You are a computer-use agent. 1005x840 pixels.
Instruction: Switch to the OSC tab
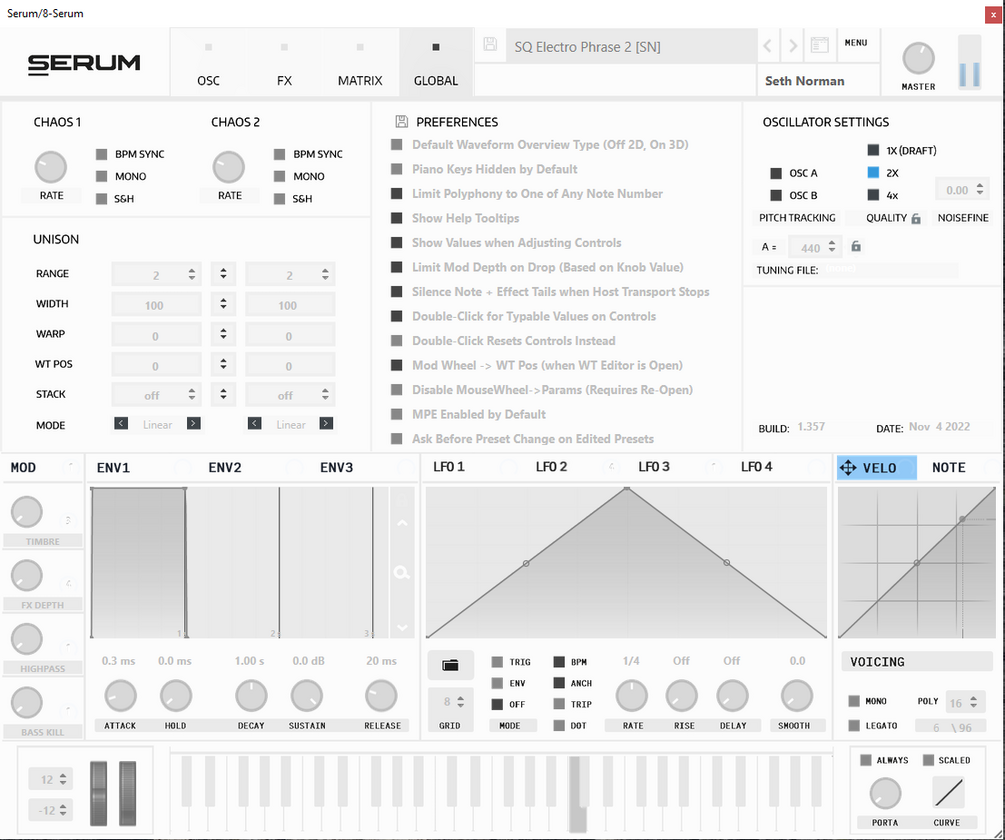(208, 64)
